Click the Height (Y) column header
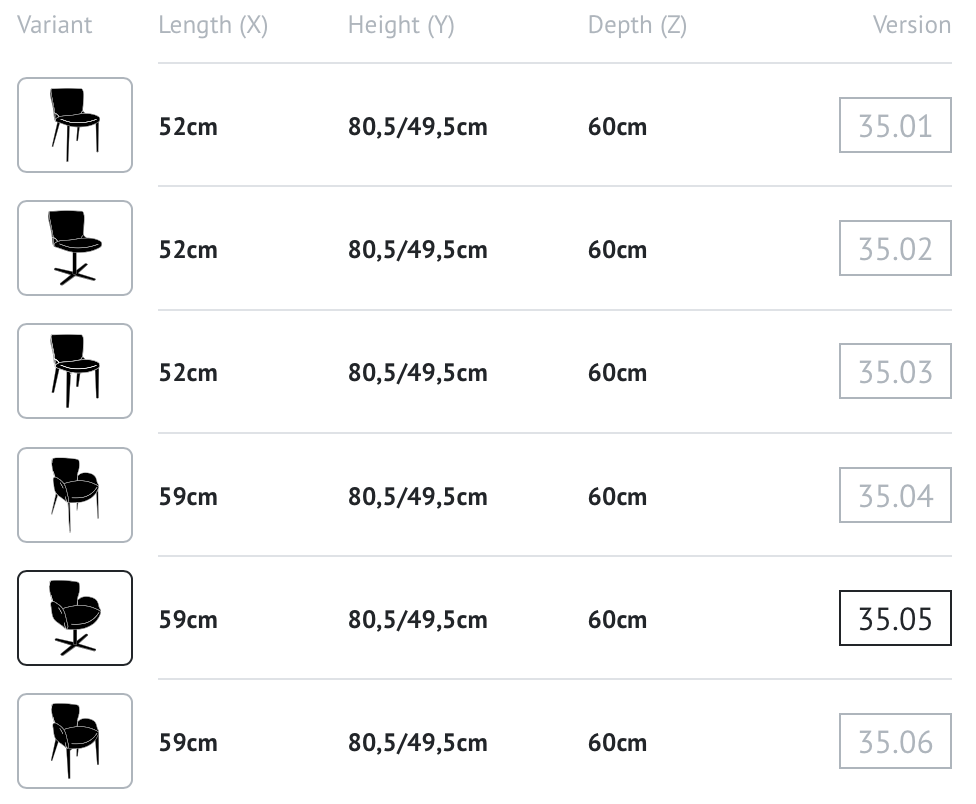 tap(401, 26)
